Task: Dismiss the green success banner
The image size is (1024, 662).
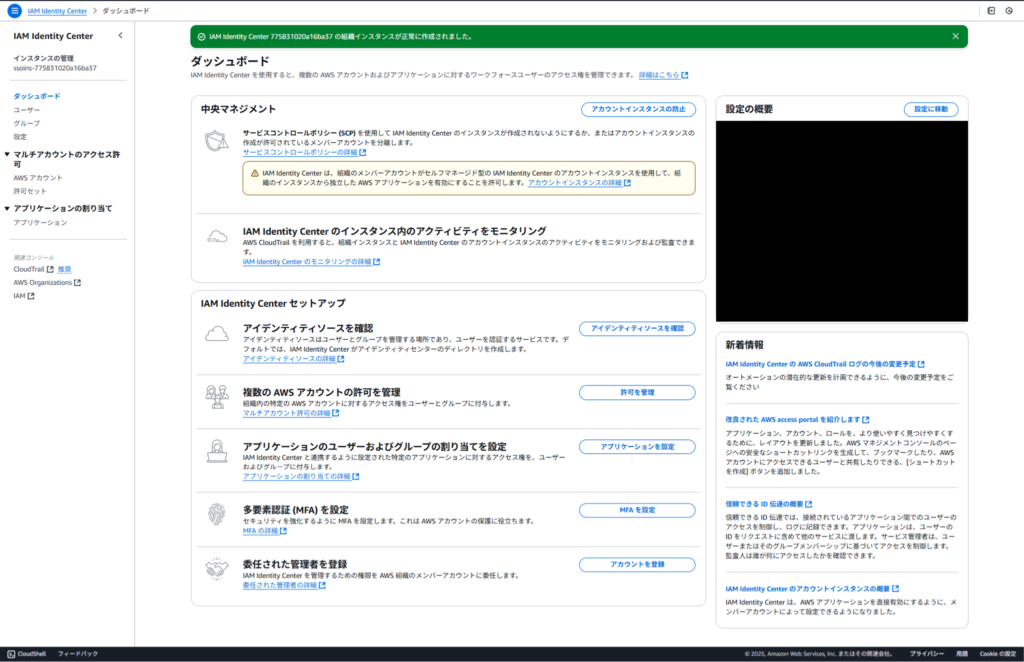Action: pyautogui.click(x=955, y=37)
